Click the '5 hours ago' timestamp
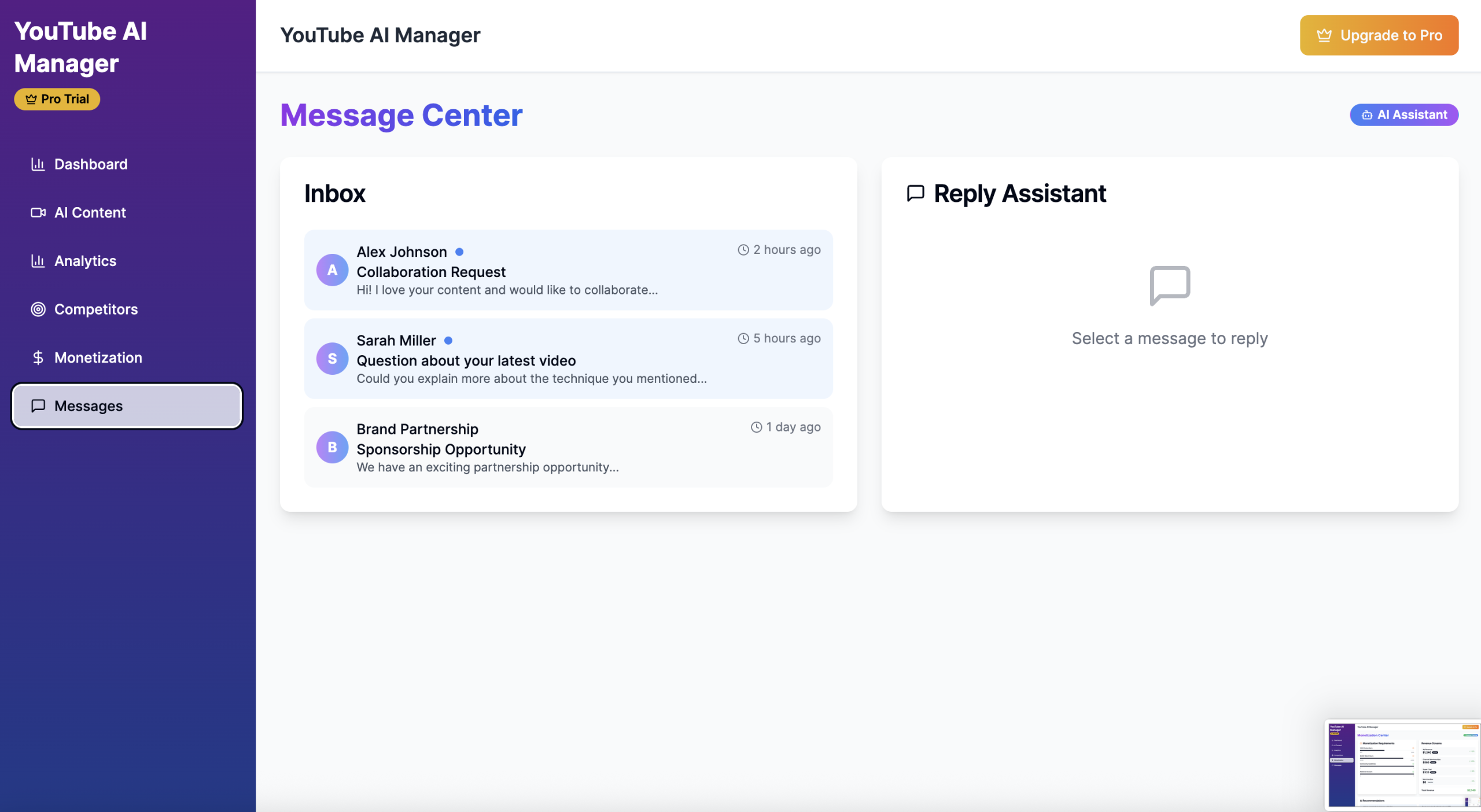The width and height of the screenshot is (1481, 812). 787,338
